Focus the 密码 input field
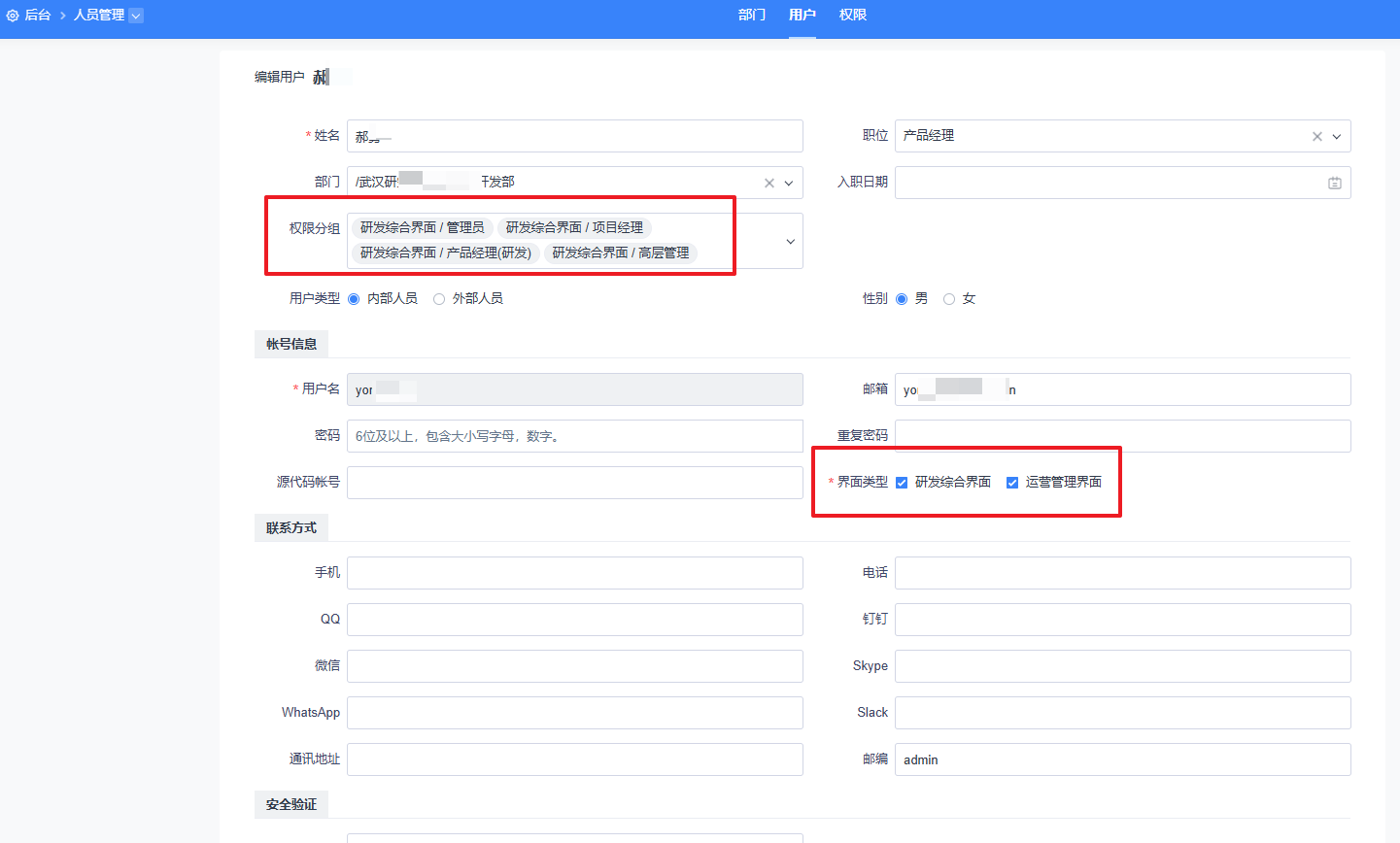The height and width of the screenshot is (843, 1400). click(575, 436)
